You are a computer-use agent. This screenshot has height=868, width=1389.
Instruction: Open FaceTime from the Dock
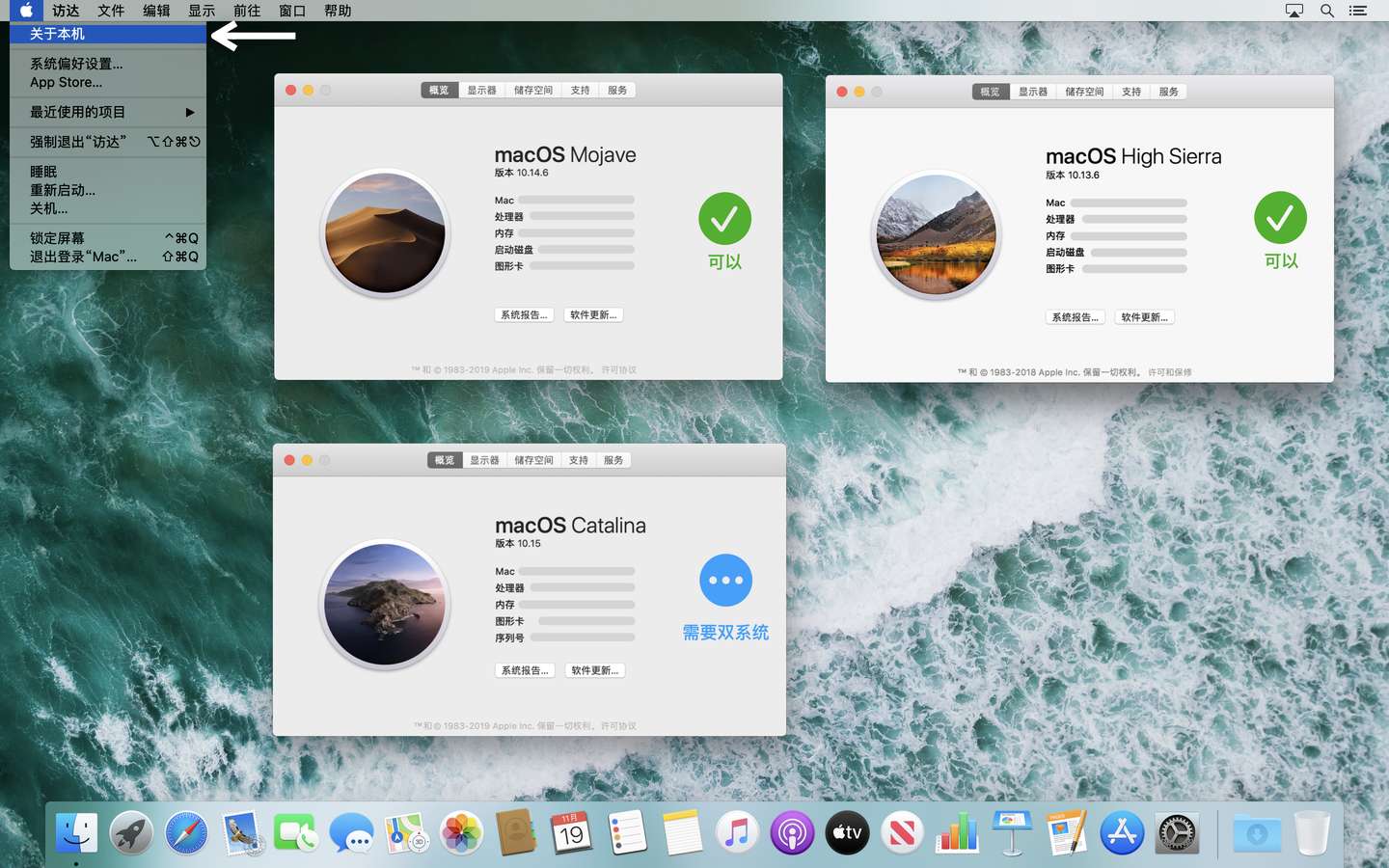click(x=296, y=832)
